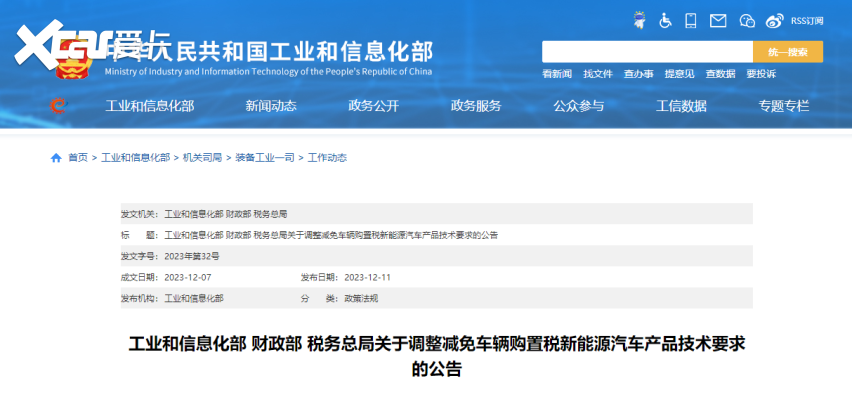This screenshot has width=852, height=402.
Task: Open the 新闻动态 navigation menu
Action: click(x=271, y=106)
